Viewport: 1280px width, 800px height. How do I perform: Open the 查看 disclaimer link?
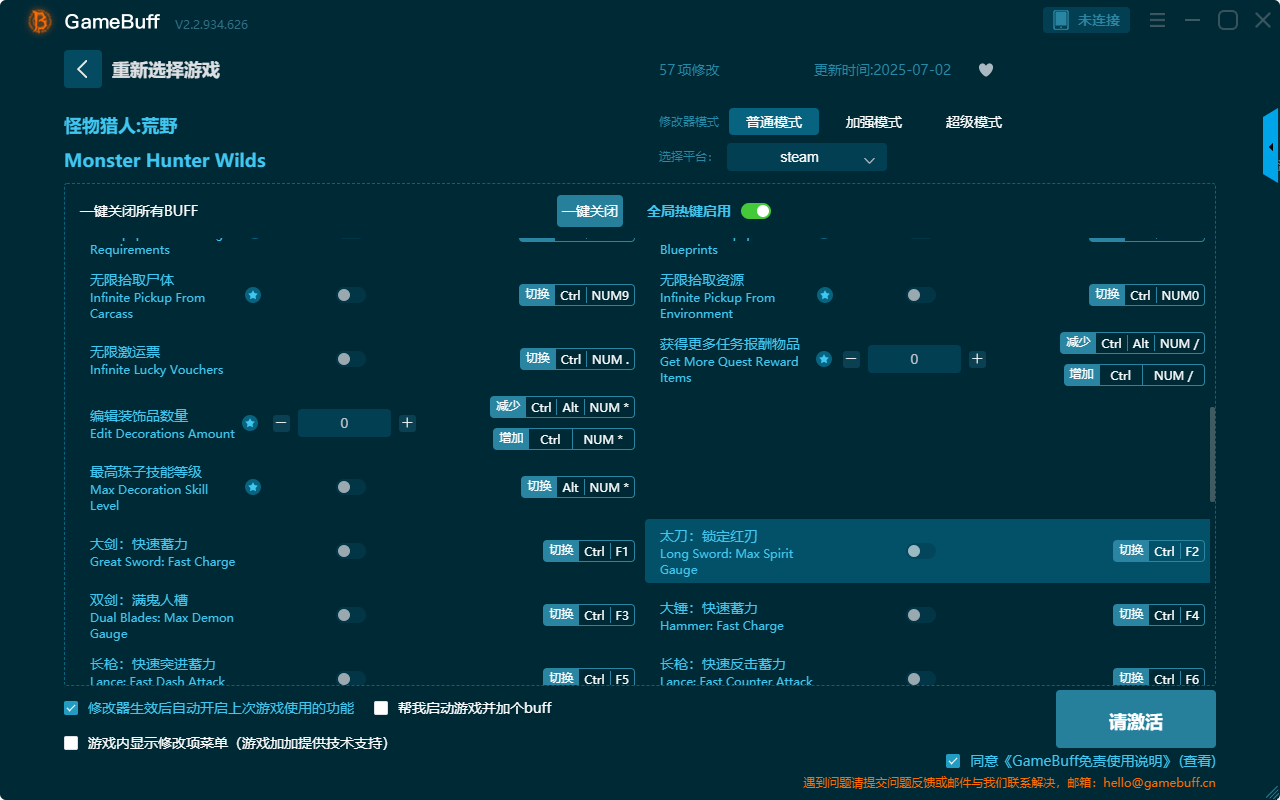coord(1197,761)
